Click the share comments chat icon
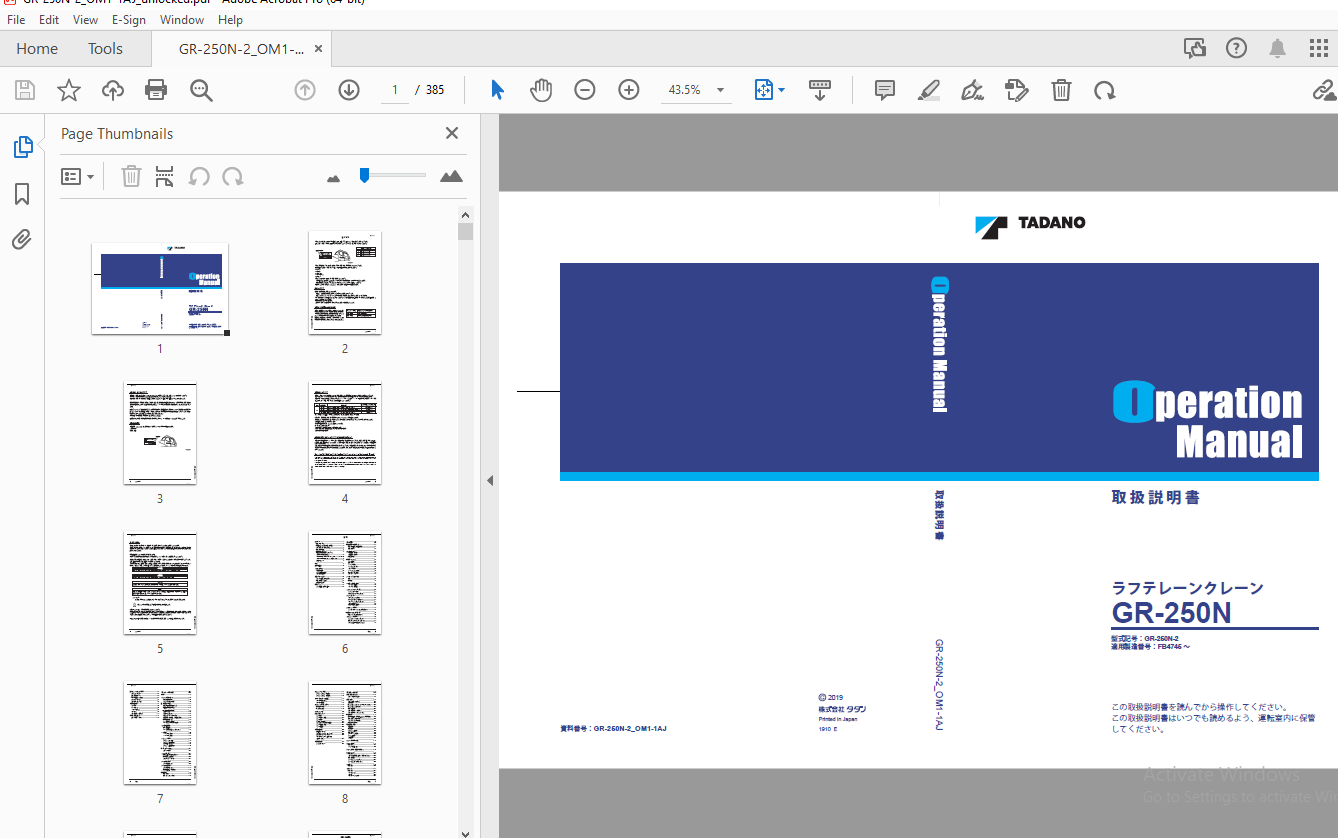The height and width of the screenshot is (838, 1338). 1194,48
